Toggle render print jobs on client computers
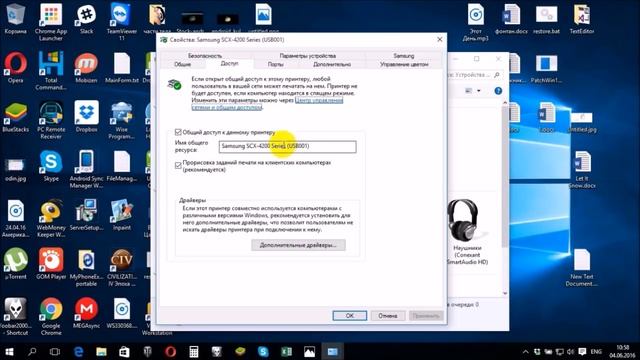 coord(178,165)
